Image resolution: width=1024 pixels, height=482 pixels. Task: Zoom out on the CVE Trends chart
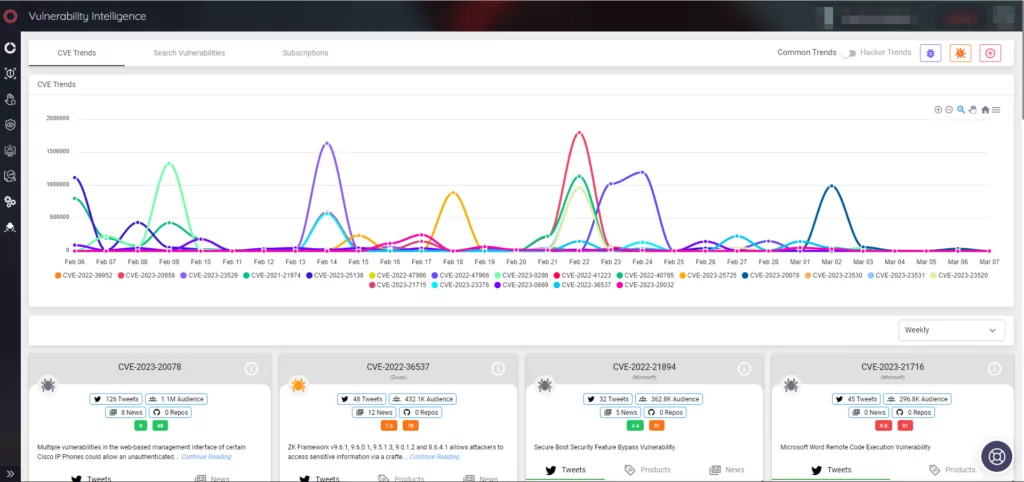(x=950, y=110)
